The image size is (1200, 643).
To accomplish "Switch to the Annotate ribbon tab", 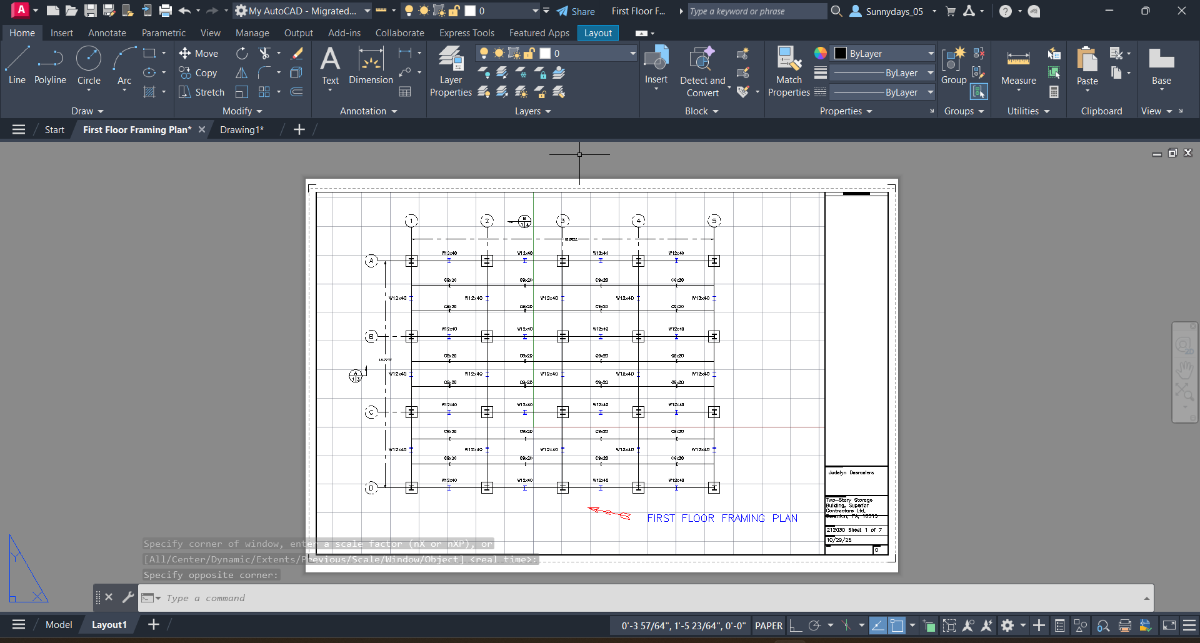I will coord(107,33).
